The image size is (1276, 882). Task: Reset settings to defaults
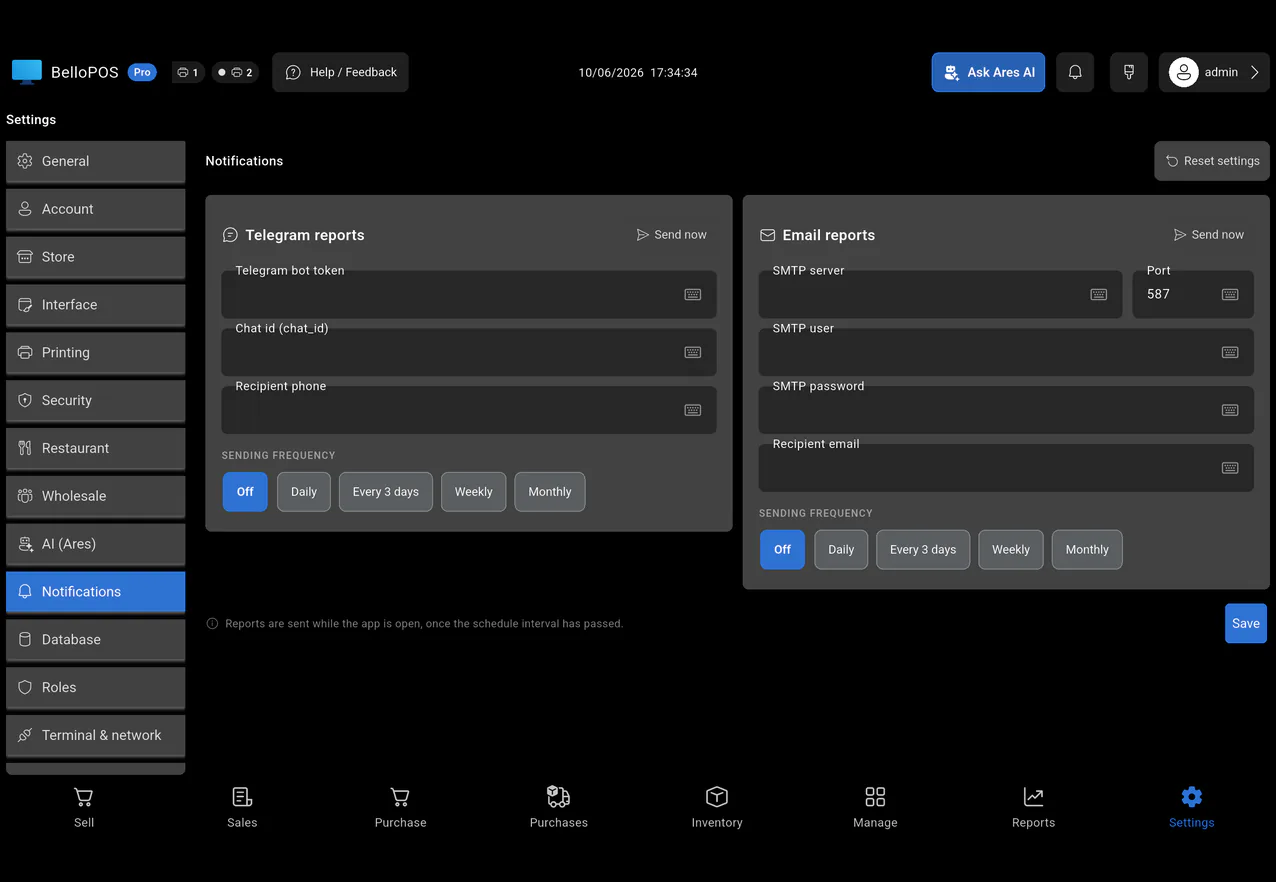coord(1212,161)
